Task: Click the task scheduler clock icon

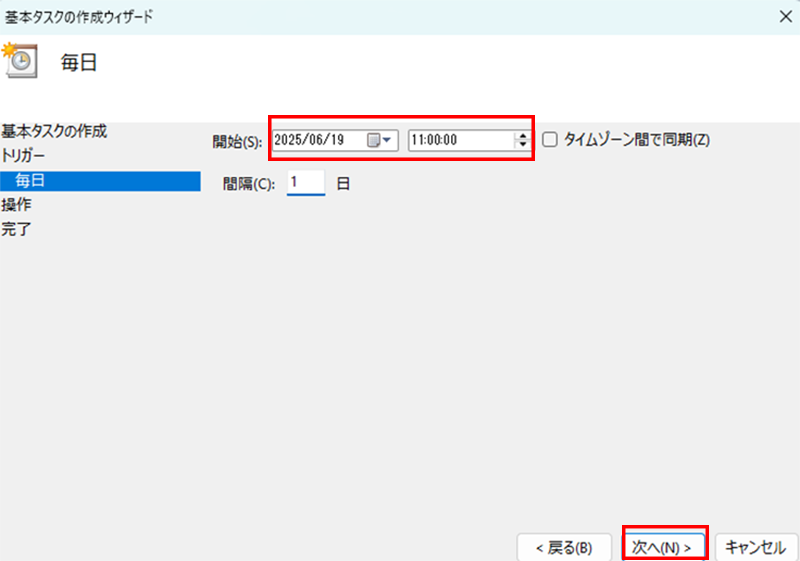Action: tap(20, 61)
